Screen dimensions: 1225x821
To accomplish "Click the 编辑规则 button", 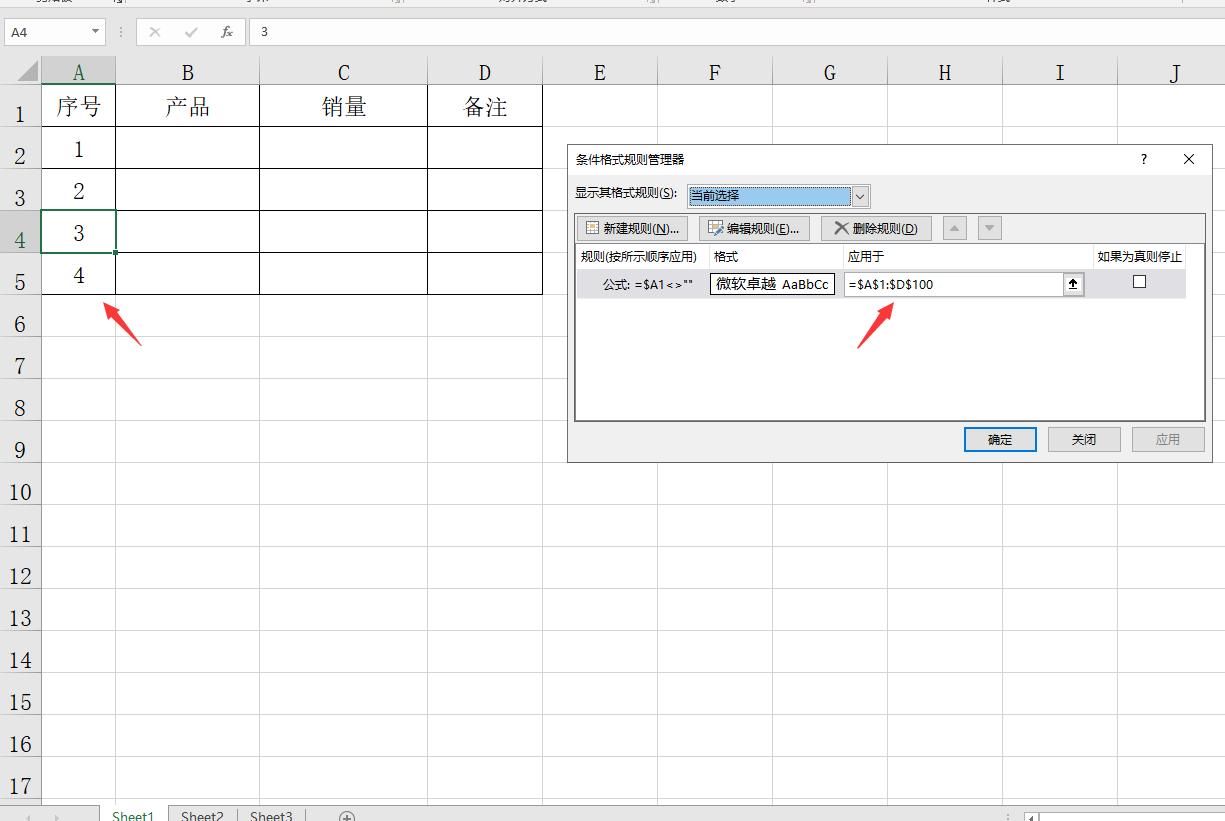I will (754, 228).
